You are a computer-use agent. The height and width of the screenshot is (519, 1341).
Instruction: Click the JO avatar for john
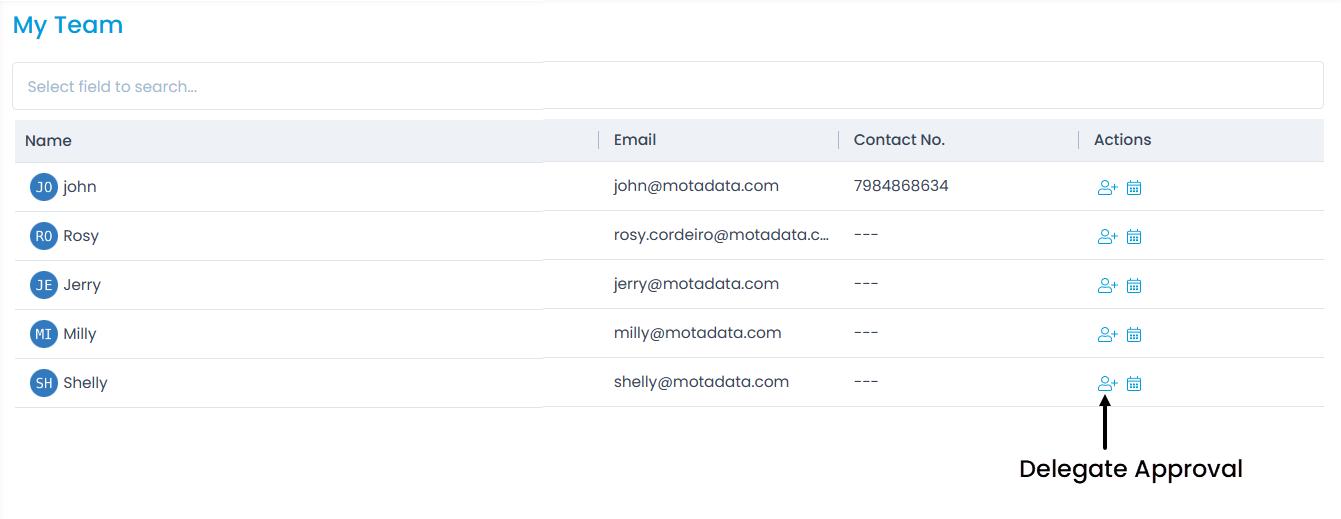44,187
